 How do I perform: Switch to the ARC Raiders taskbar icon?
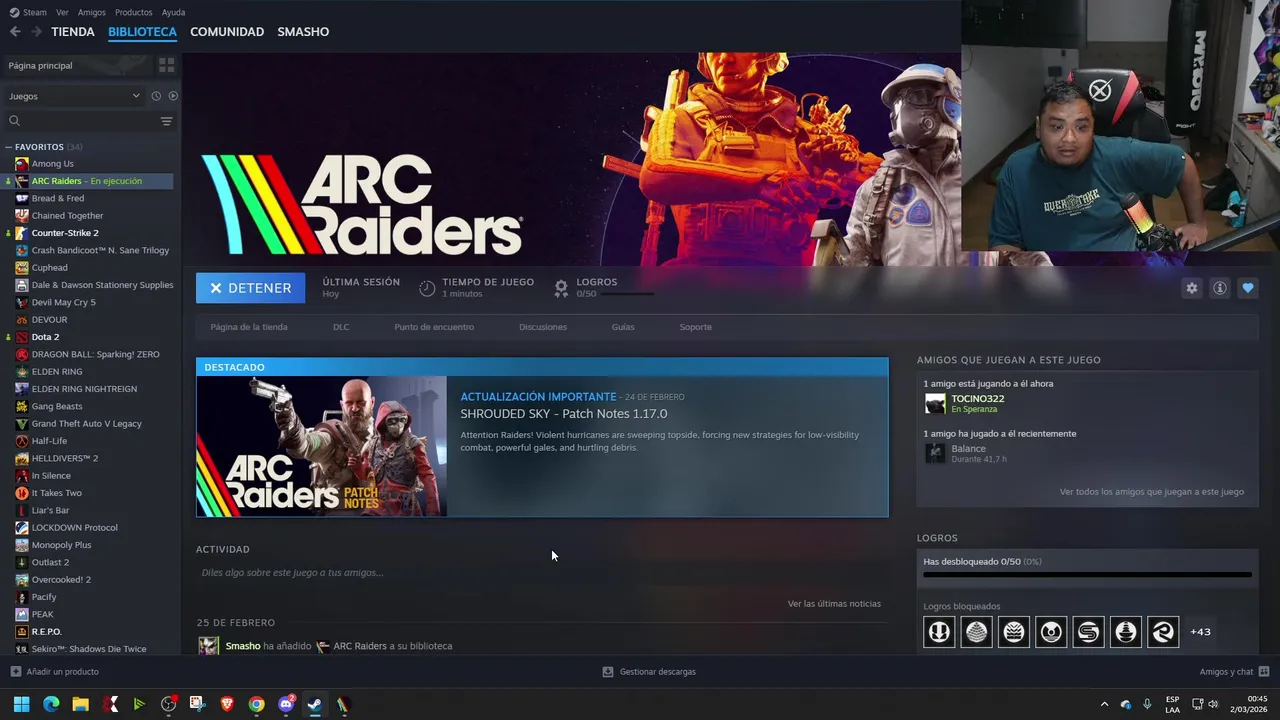tap(343, 704)
